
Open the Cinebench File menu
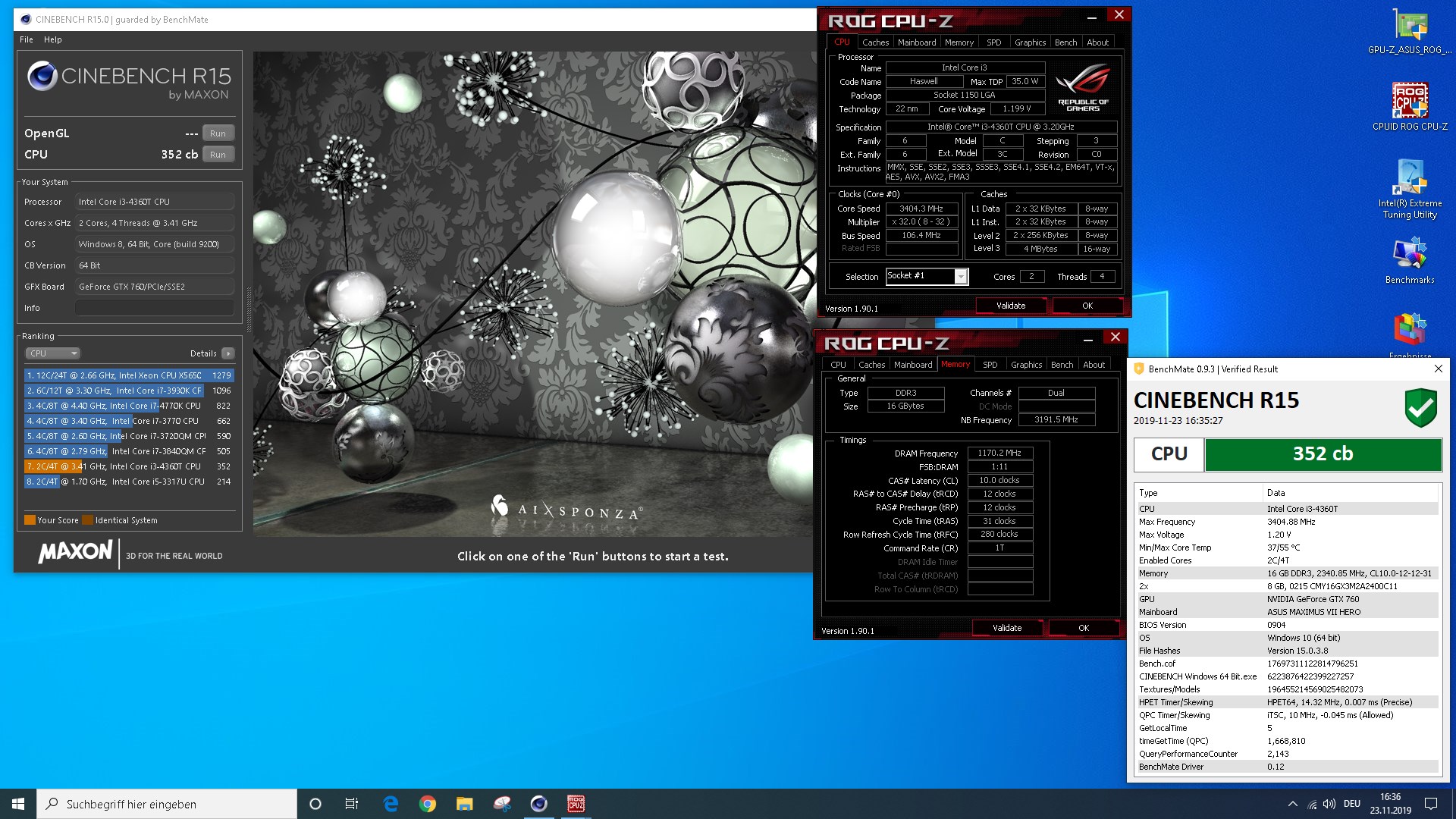tap(27, 39)
